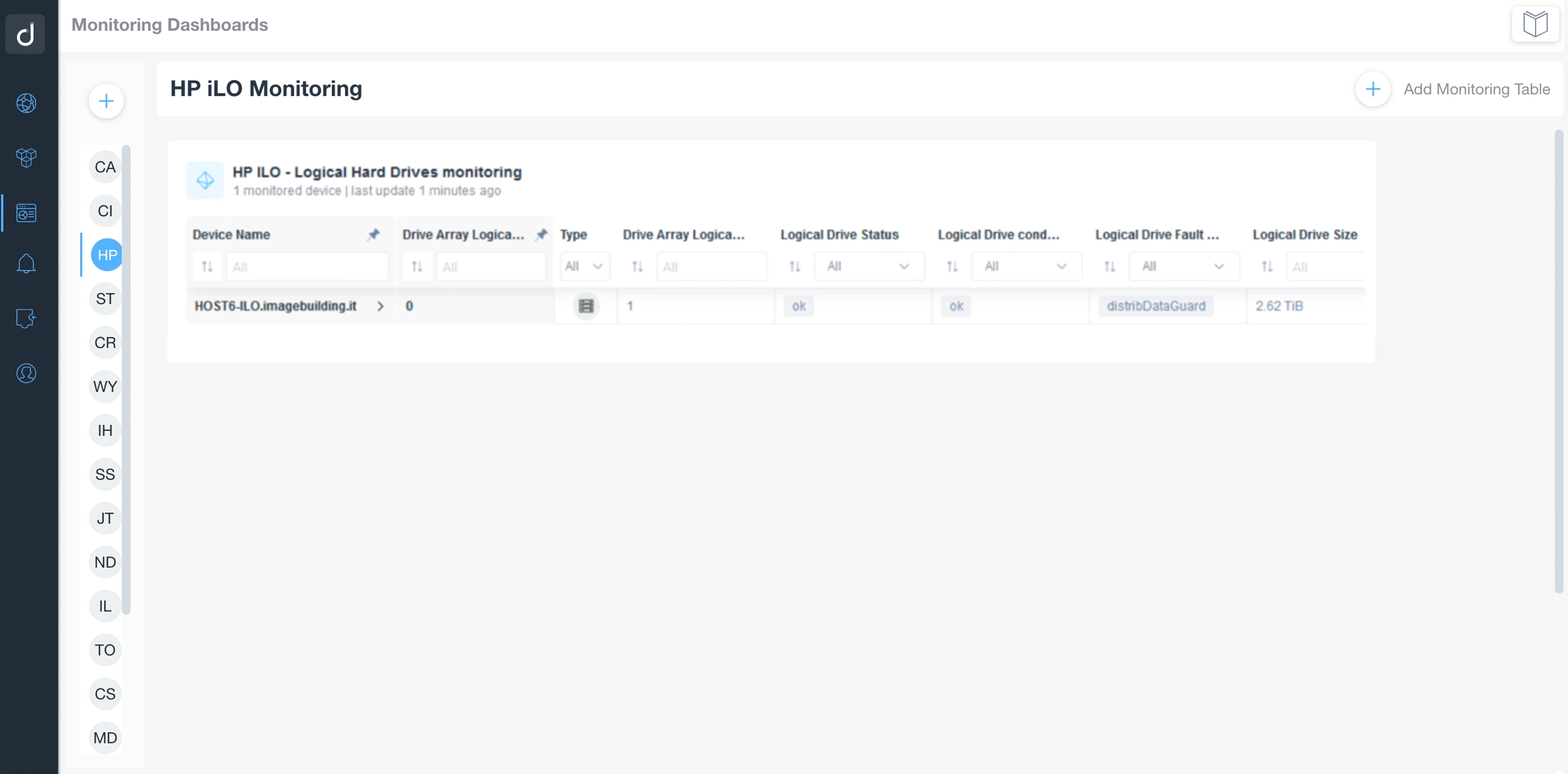Viewport: 1568px width, 774px height.
Task: Open the Monitoring Dashboards sidebar icon
Action: 26,212
